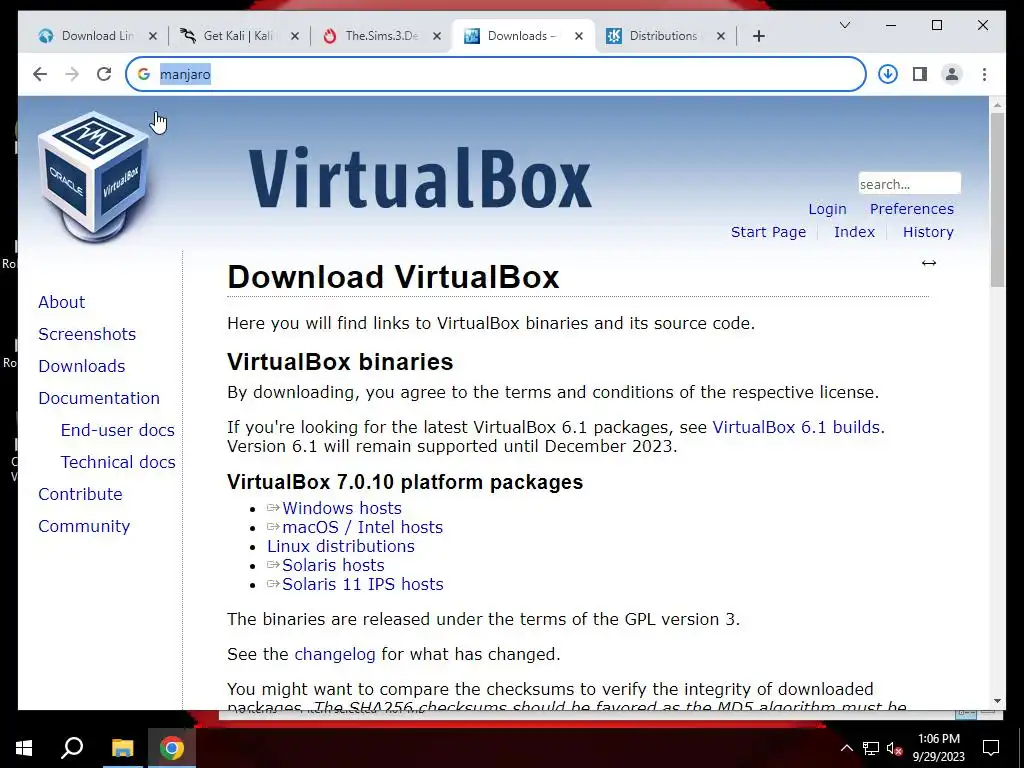Toggle the Chrome side panel icon

click(920, 74)
